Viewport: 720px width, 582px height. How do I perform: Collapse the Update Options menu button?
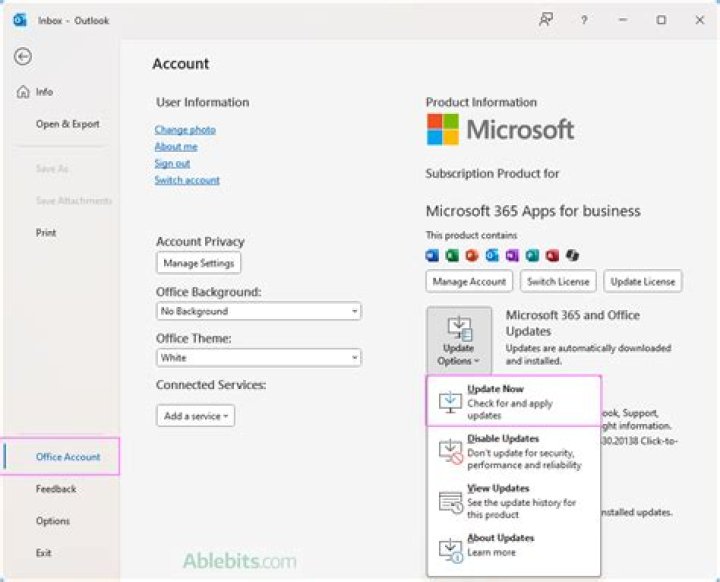click(x=458, y=340)
